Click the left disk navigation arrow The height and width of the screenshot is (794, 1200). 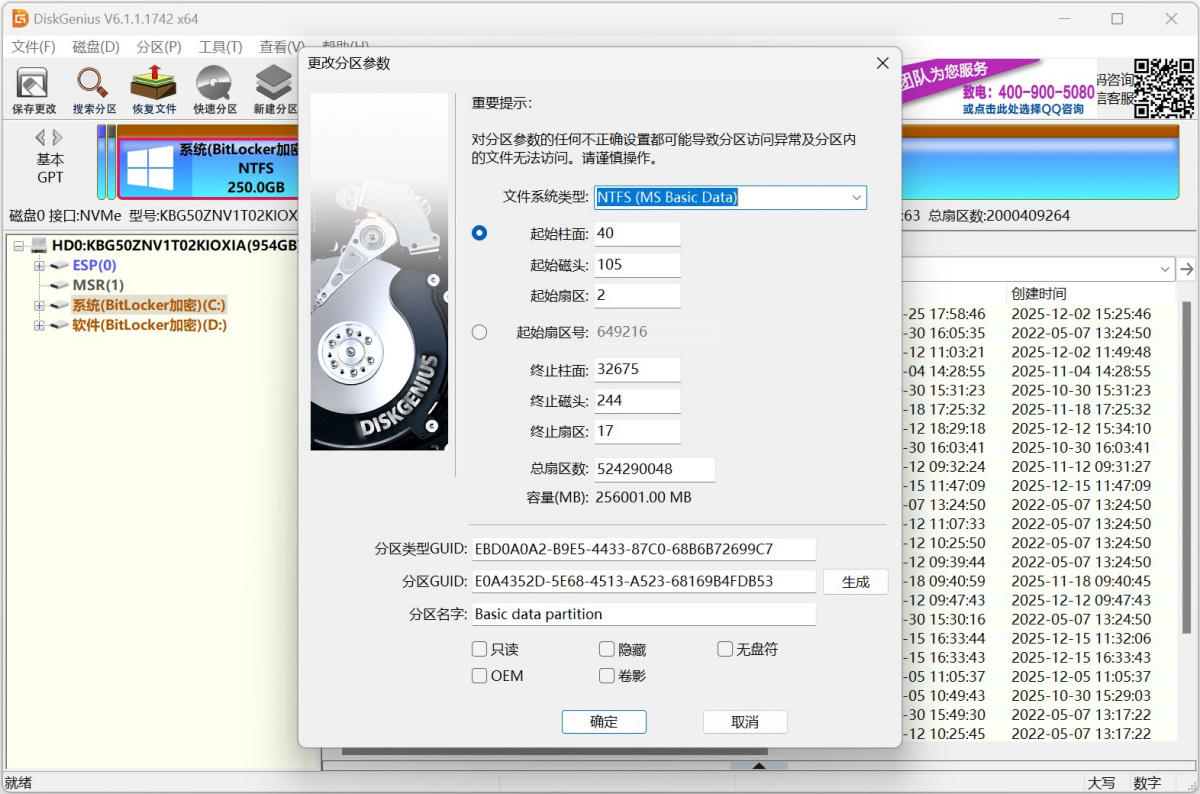coord(40,137)
